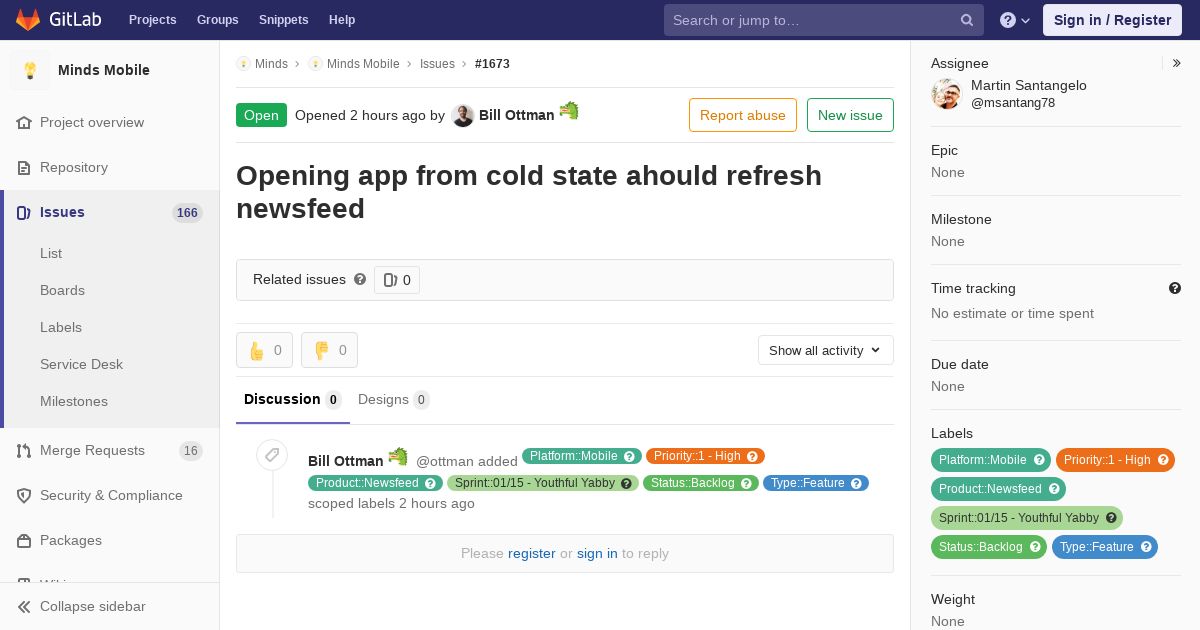1200x630 pixels.
Task: Click the Report abuse button
Action: tap(743, 115)
